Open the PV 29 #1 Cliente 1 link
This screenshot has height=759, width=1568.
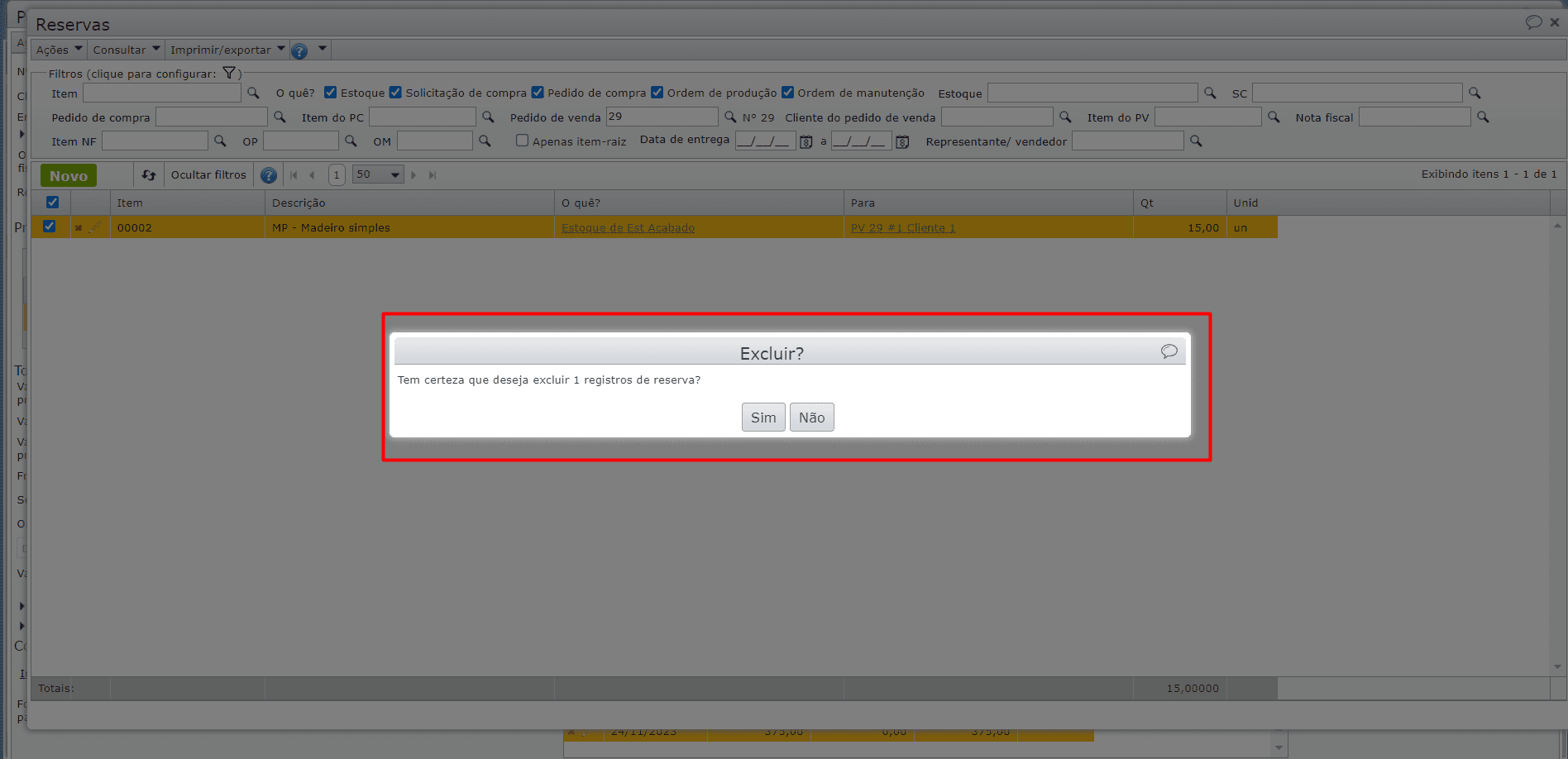[903, 228]
